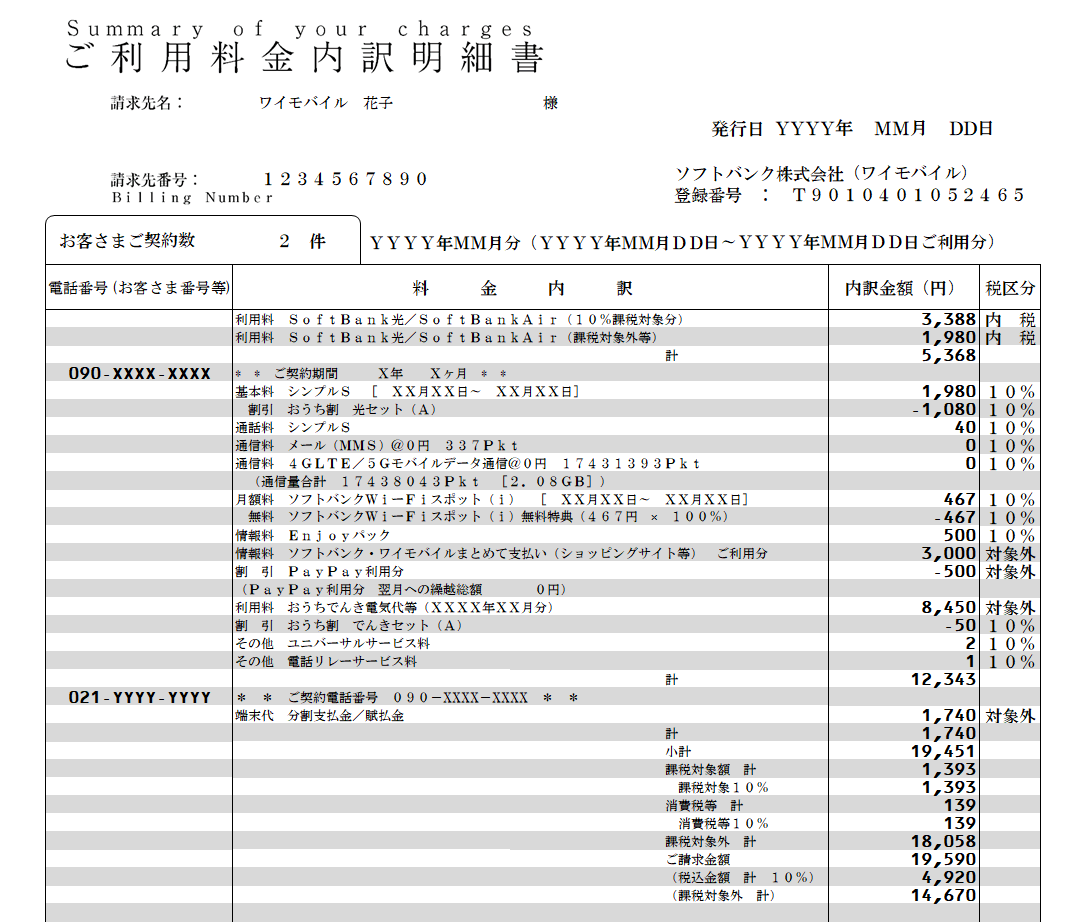Screen dimensions: 1071x922
Task: Select the billing name ワイモバイル 花子
Action: pos(325,103)
